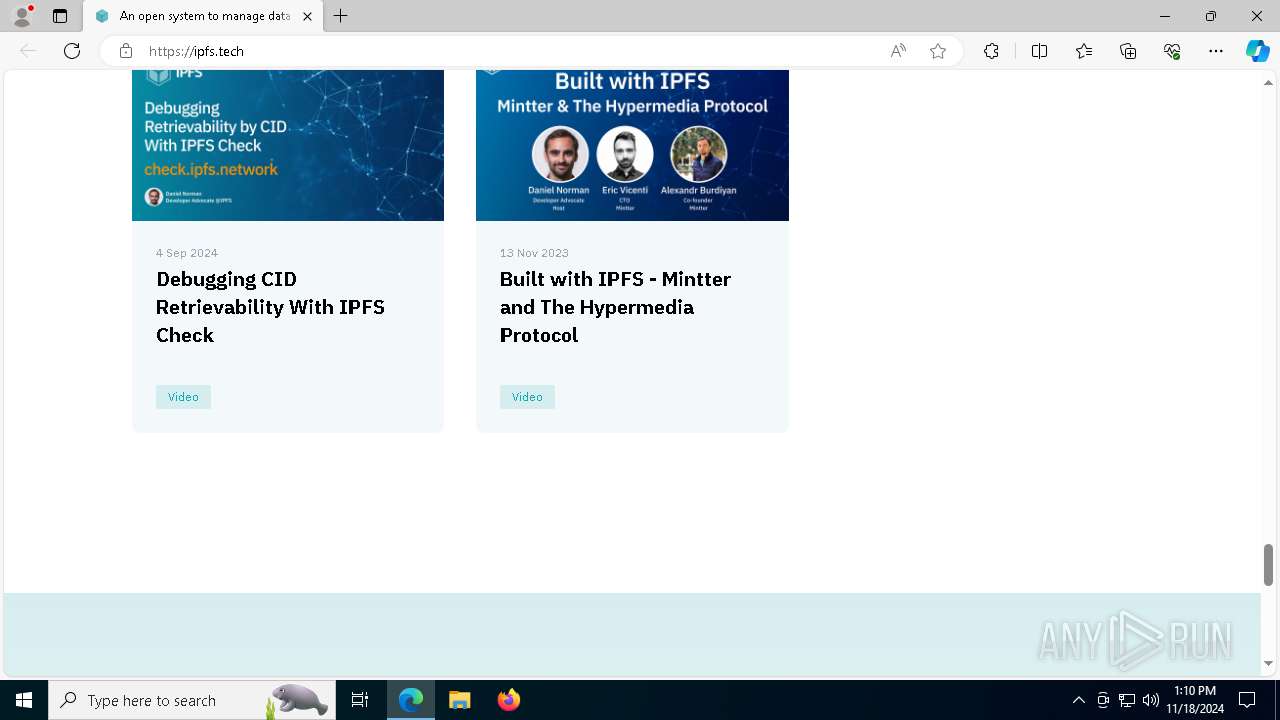The height and width of the screenshot is (720, 1280).
Task: Toggle Split screen view
Action: [x=1039, y=51]
